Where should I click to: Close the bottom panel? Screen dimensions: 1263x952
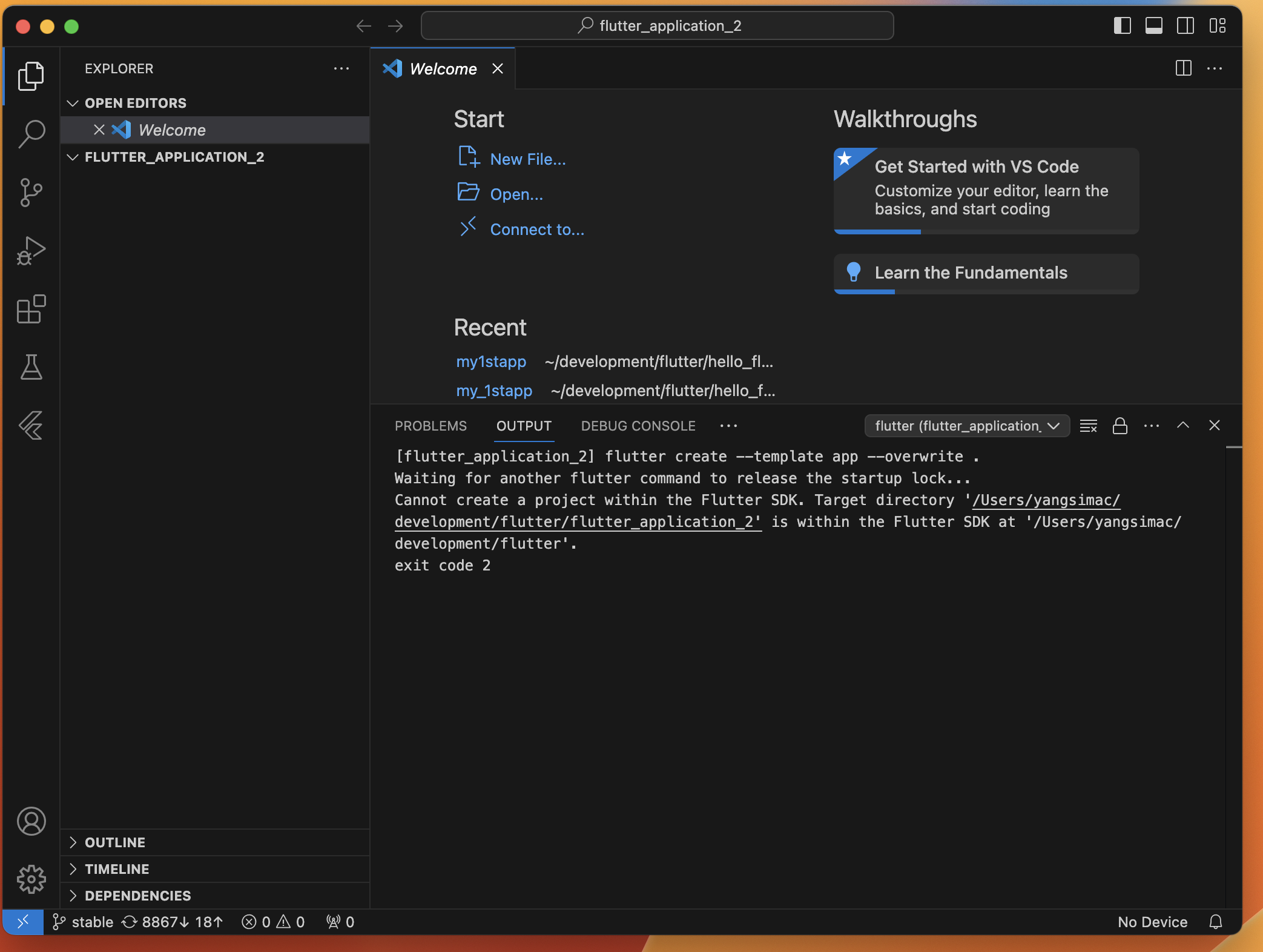tap(1214, 426)
